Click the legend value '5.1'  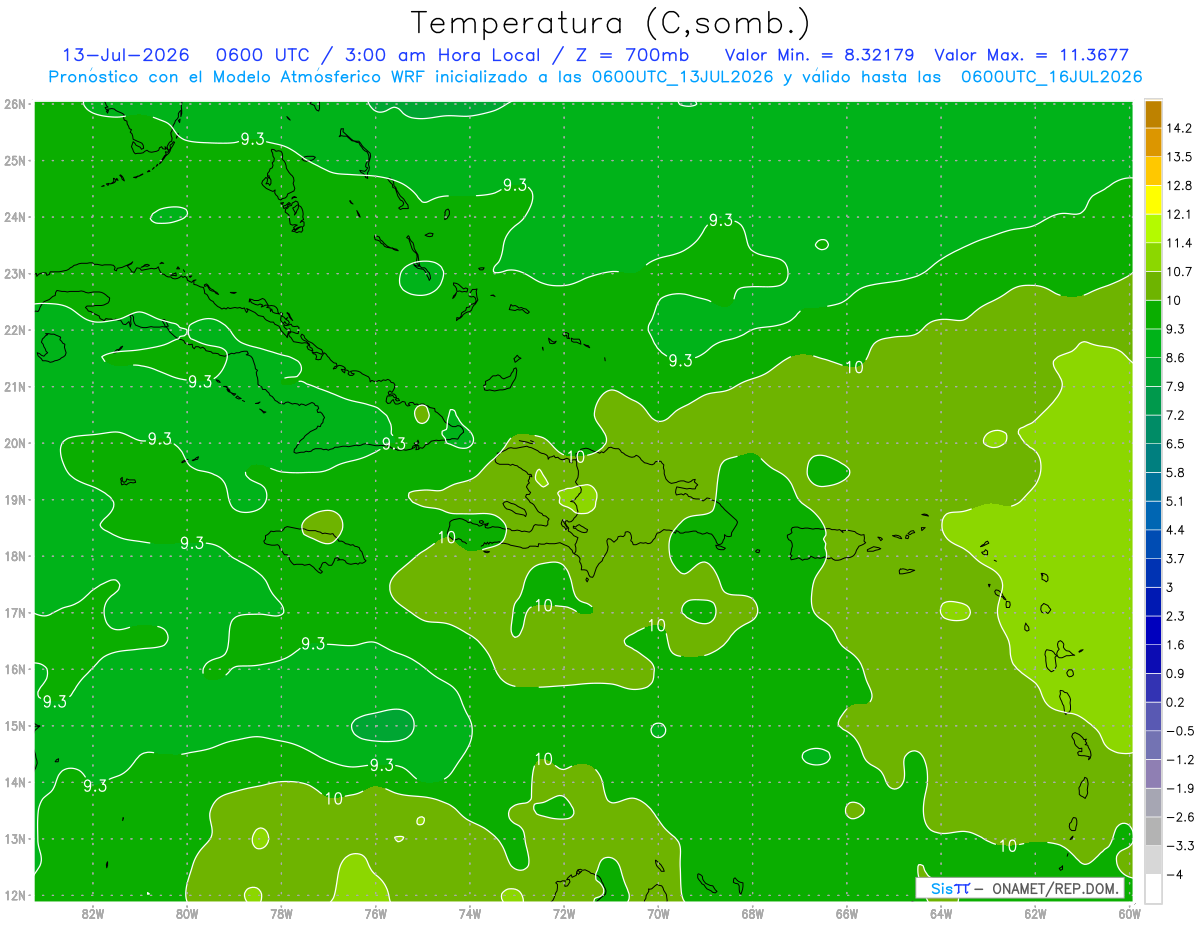click(1176, 501)
